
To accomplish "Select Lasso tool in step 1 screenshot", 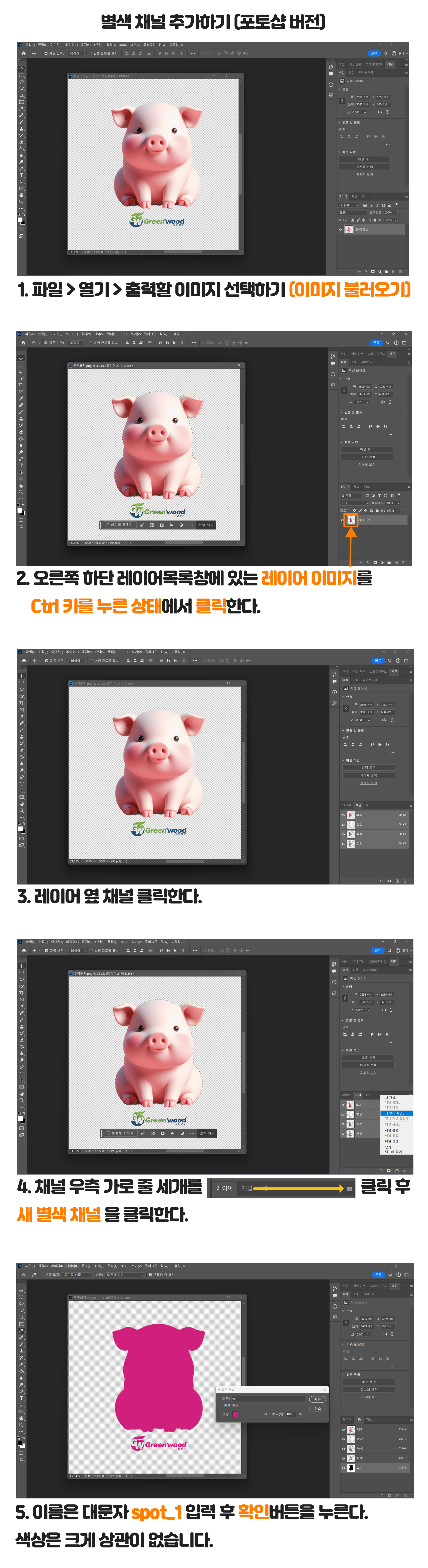I will pos(21,82).
